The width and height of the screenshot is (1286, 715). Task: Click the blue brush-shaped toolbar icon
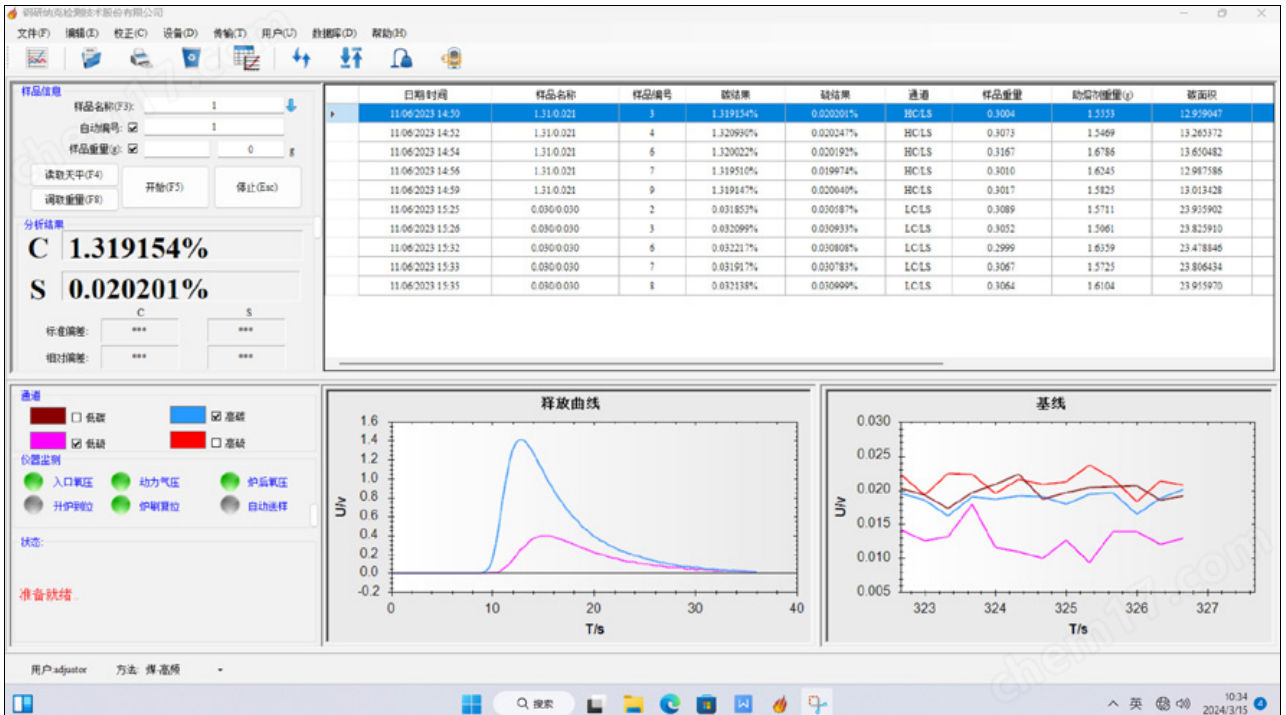pyautogui.click(x=401, y=58)
